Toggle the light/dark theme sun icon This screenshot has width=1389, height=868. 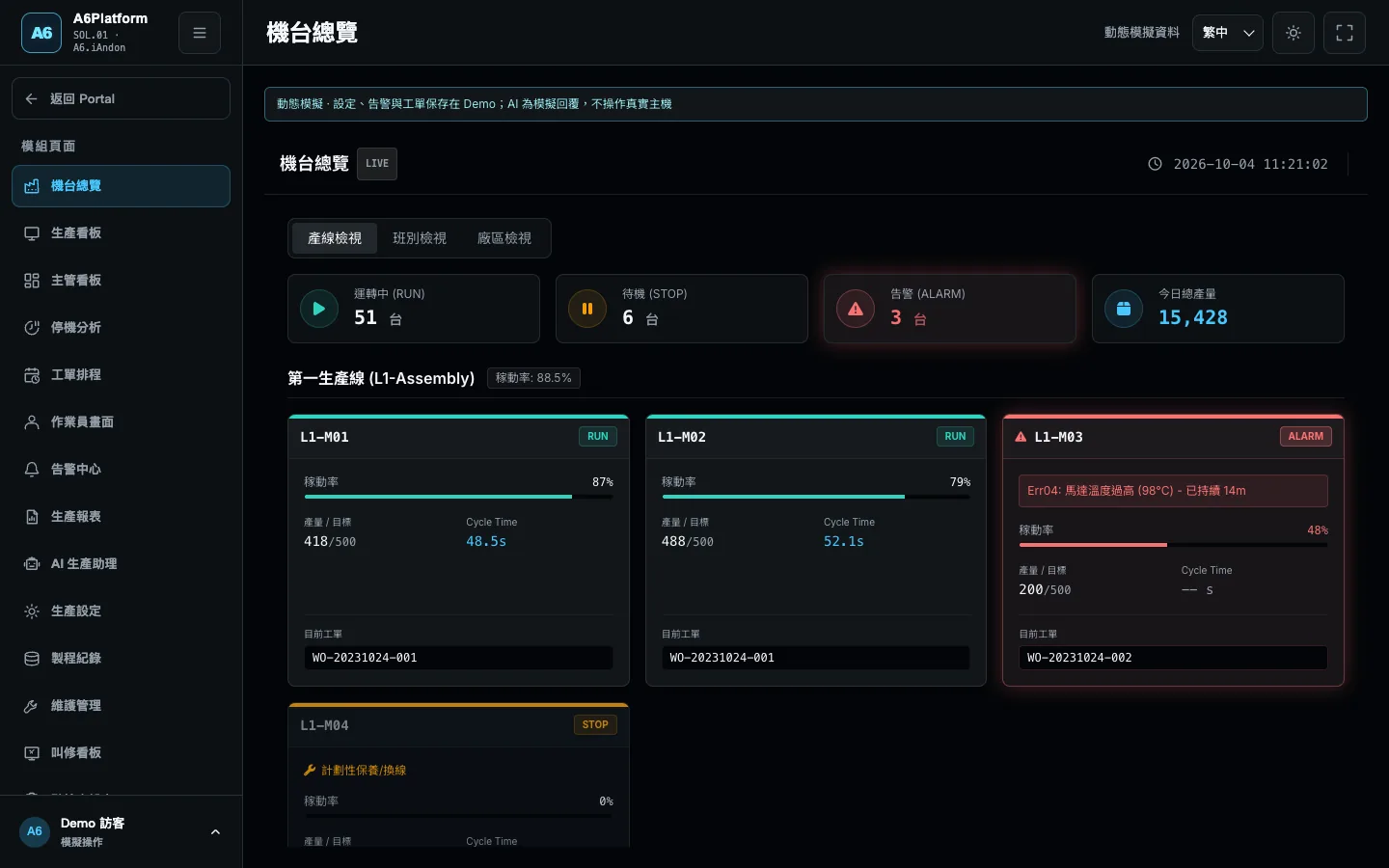(x=1294, y=33)
